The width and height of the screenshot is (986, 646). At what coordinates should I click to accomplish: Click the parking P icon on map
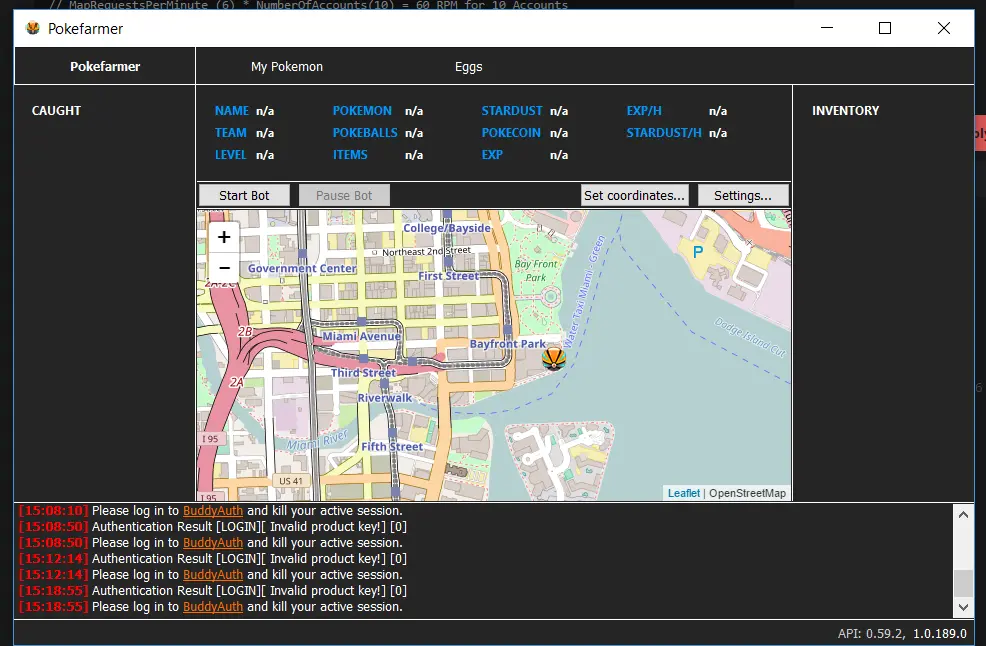click(x=697, y=252)
